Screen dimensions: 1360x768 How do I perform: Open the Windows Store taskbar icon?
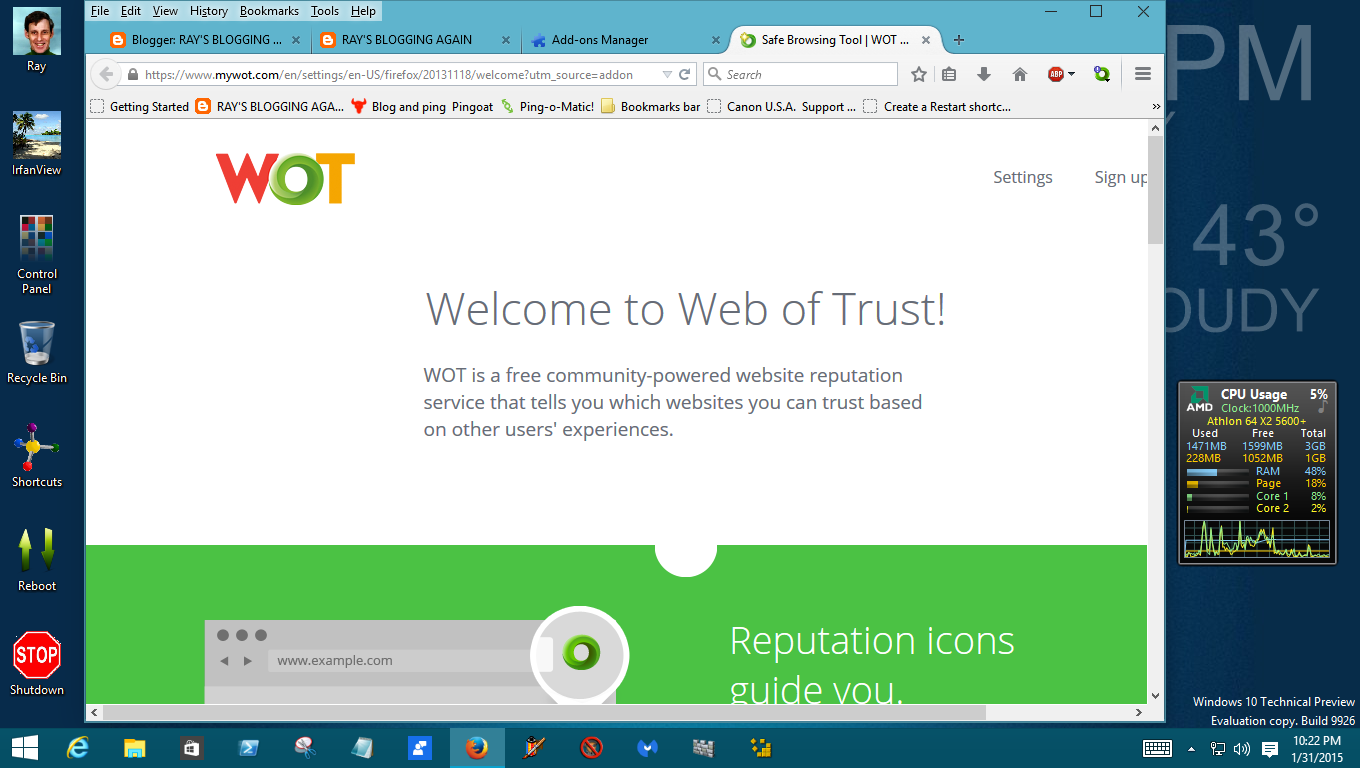tap(191, 748)
